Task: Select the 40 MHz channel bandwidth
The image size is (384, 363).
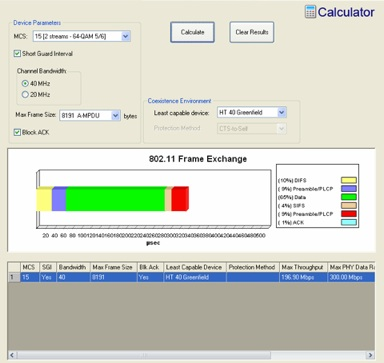Action: [x=25, y=84]
